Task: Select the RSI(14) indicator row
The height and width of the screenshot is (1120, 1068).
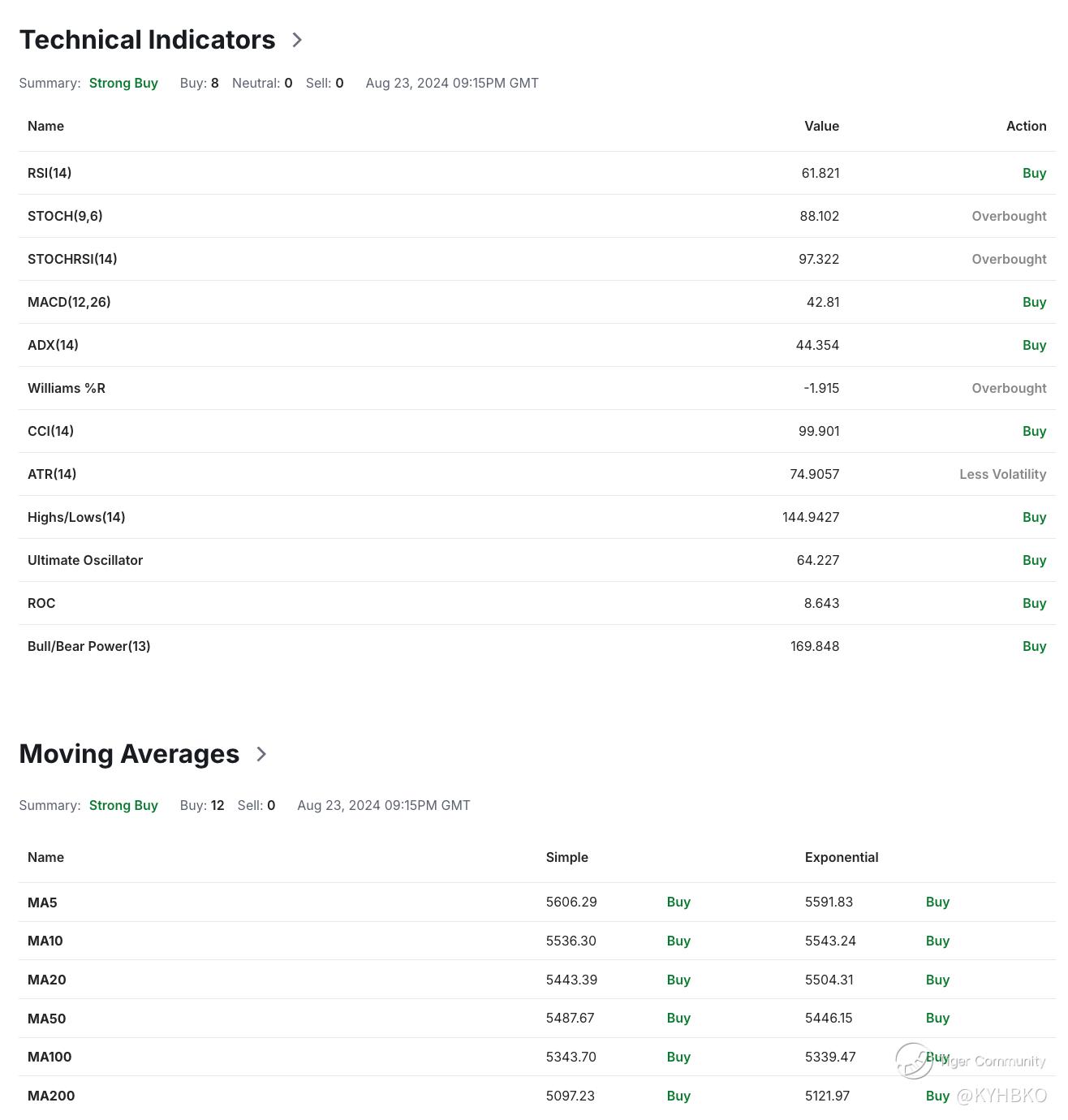Action: [x=50, y=173]
